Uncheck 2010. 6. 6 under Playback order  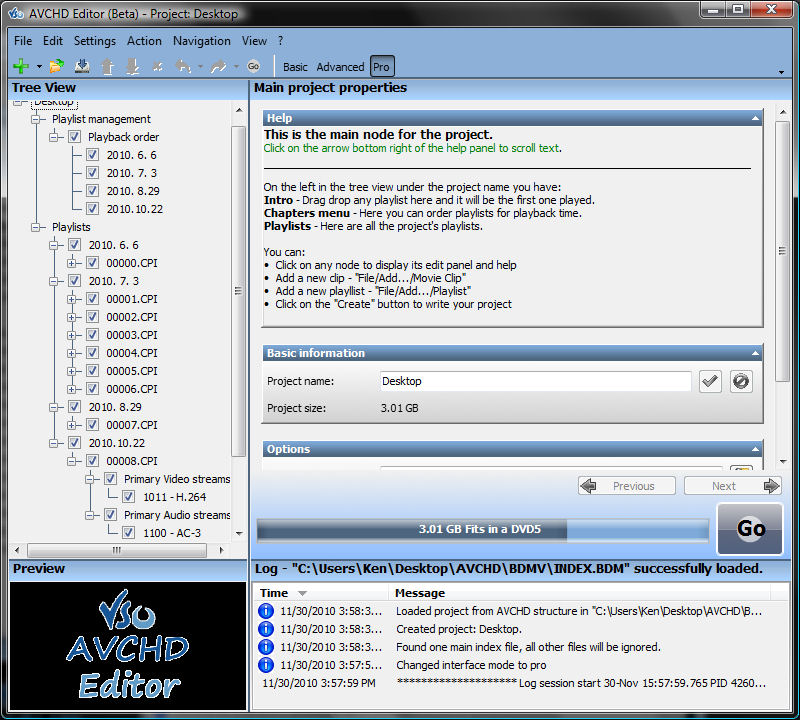(92, 155)
